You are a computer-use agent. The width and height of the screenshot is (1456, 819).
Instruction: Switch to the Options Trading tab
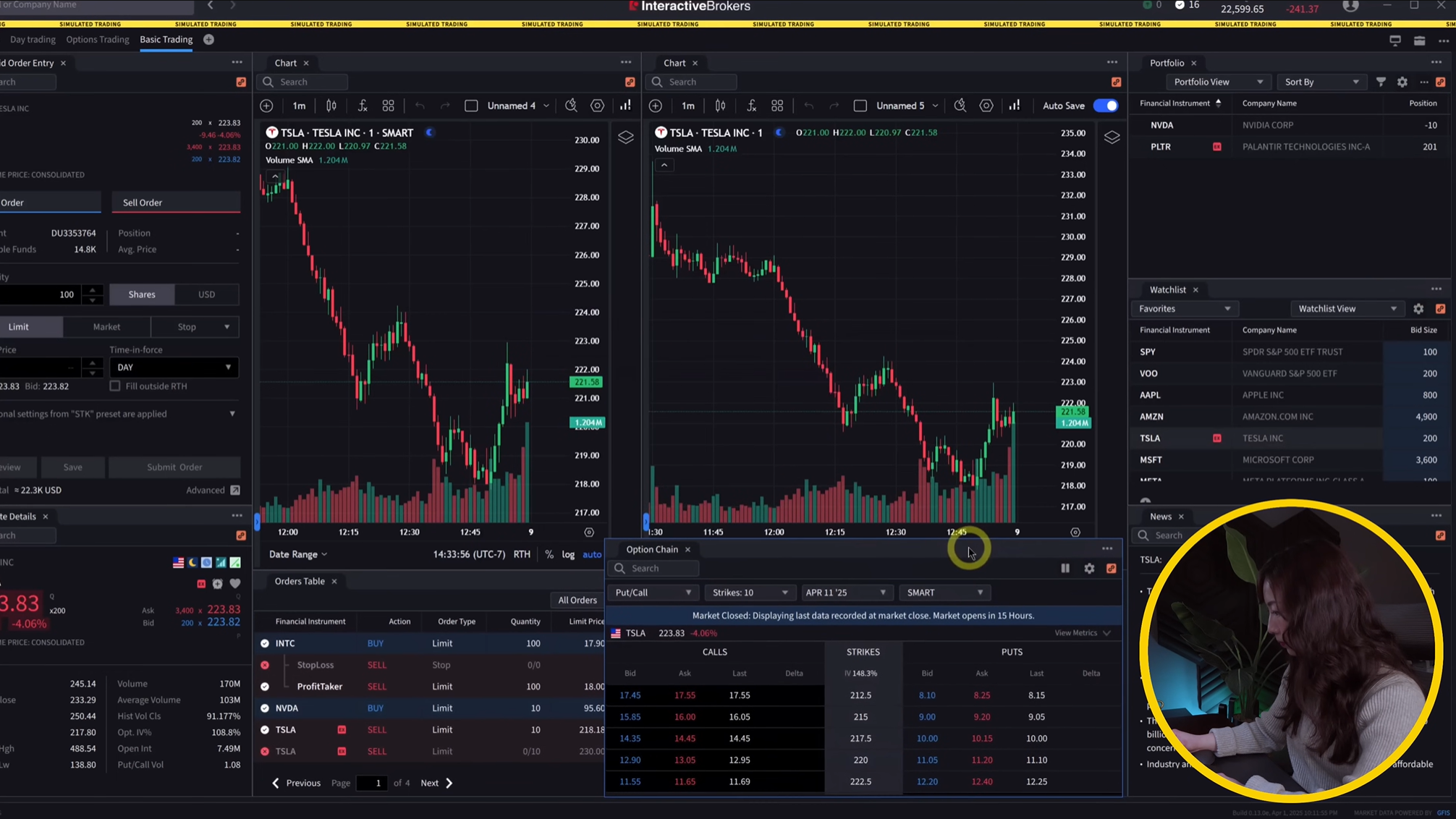click(97, 40)
